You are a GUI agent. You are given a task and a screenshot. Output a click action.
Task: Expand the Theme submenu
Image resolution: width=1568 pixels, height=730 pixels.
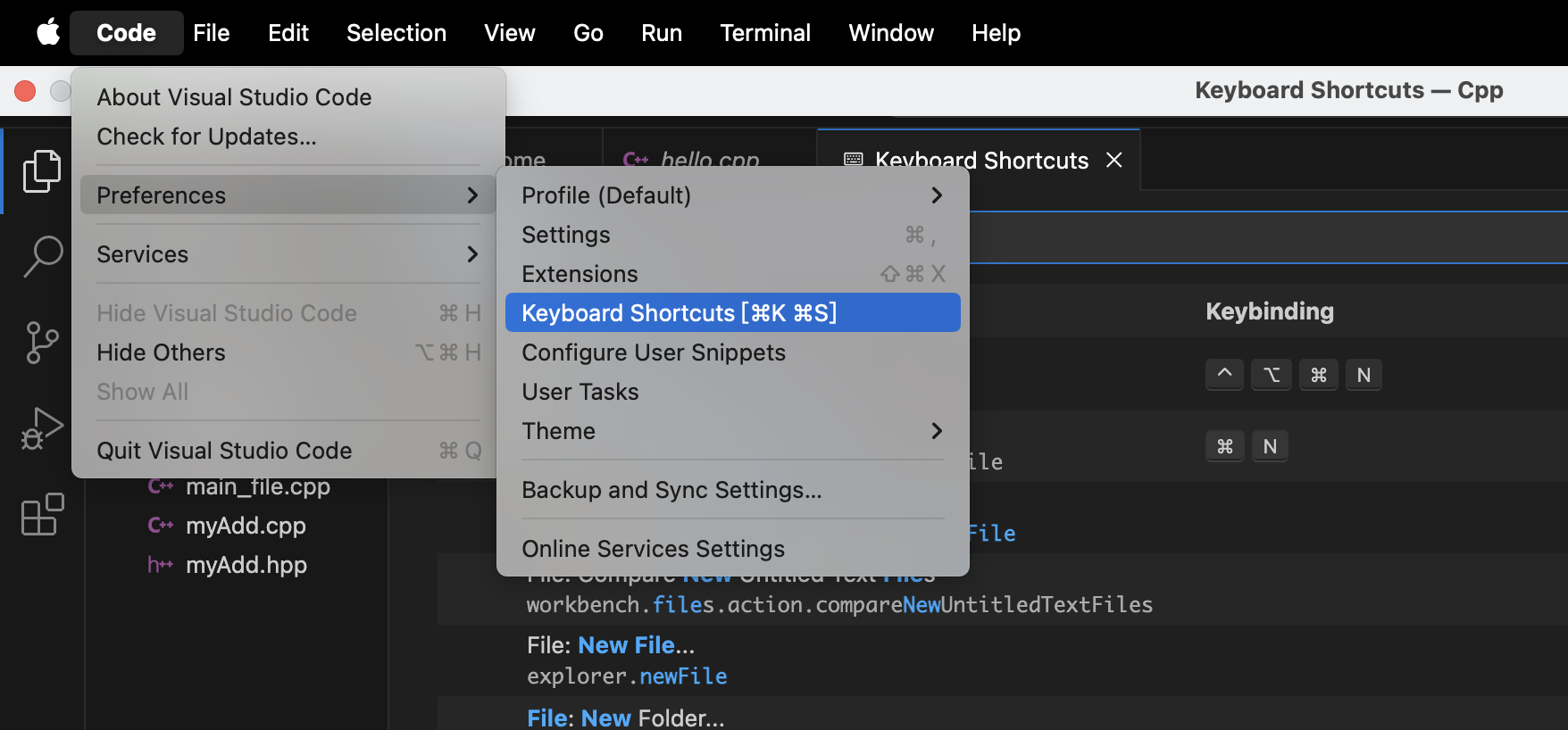733,431
